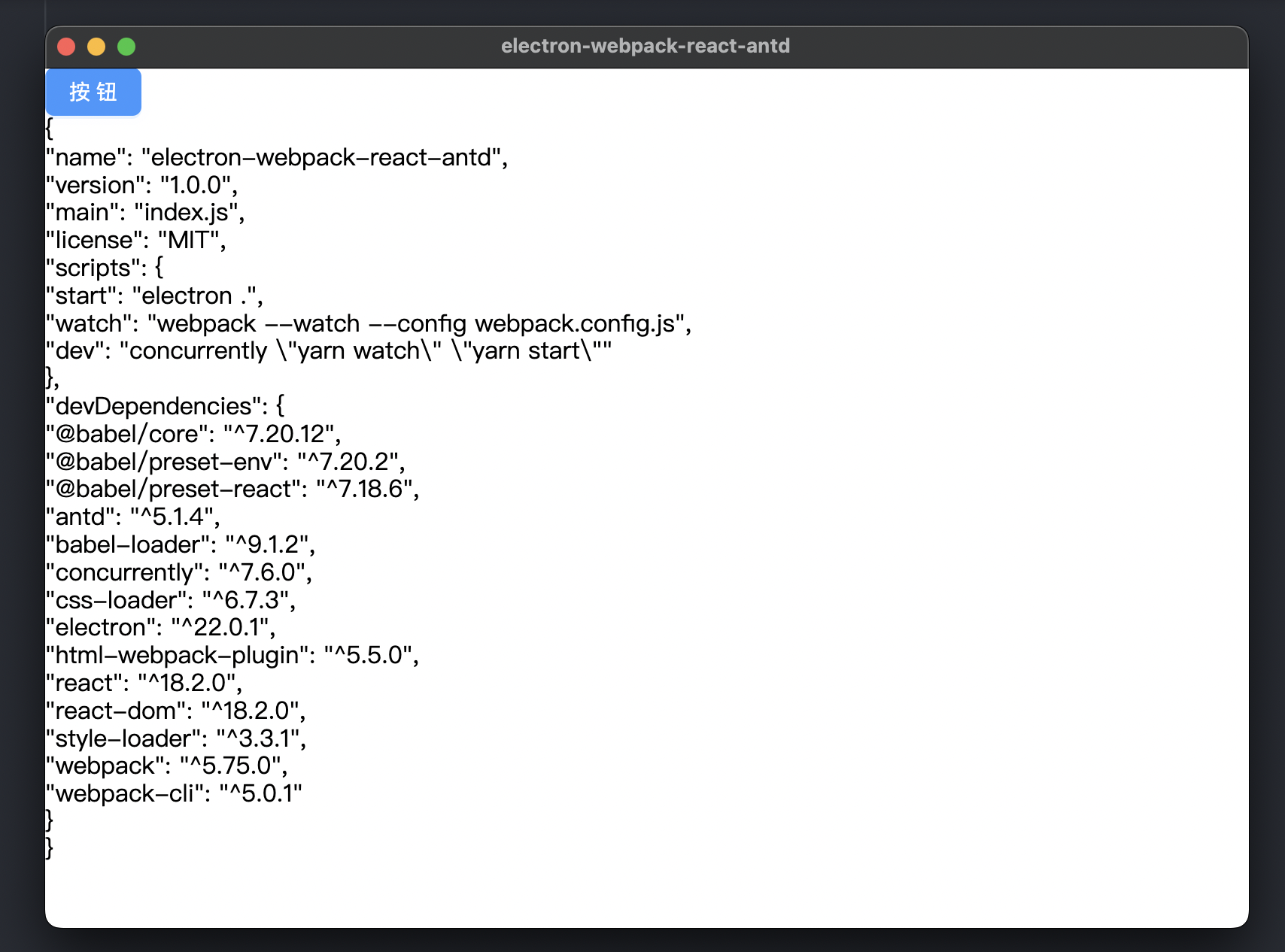Click the "style-loader": "^3.3.1" line
The image size is (1285, 952).
click(176, 738)
